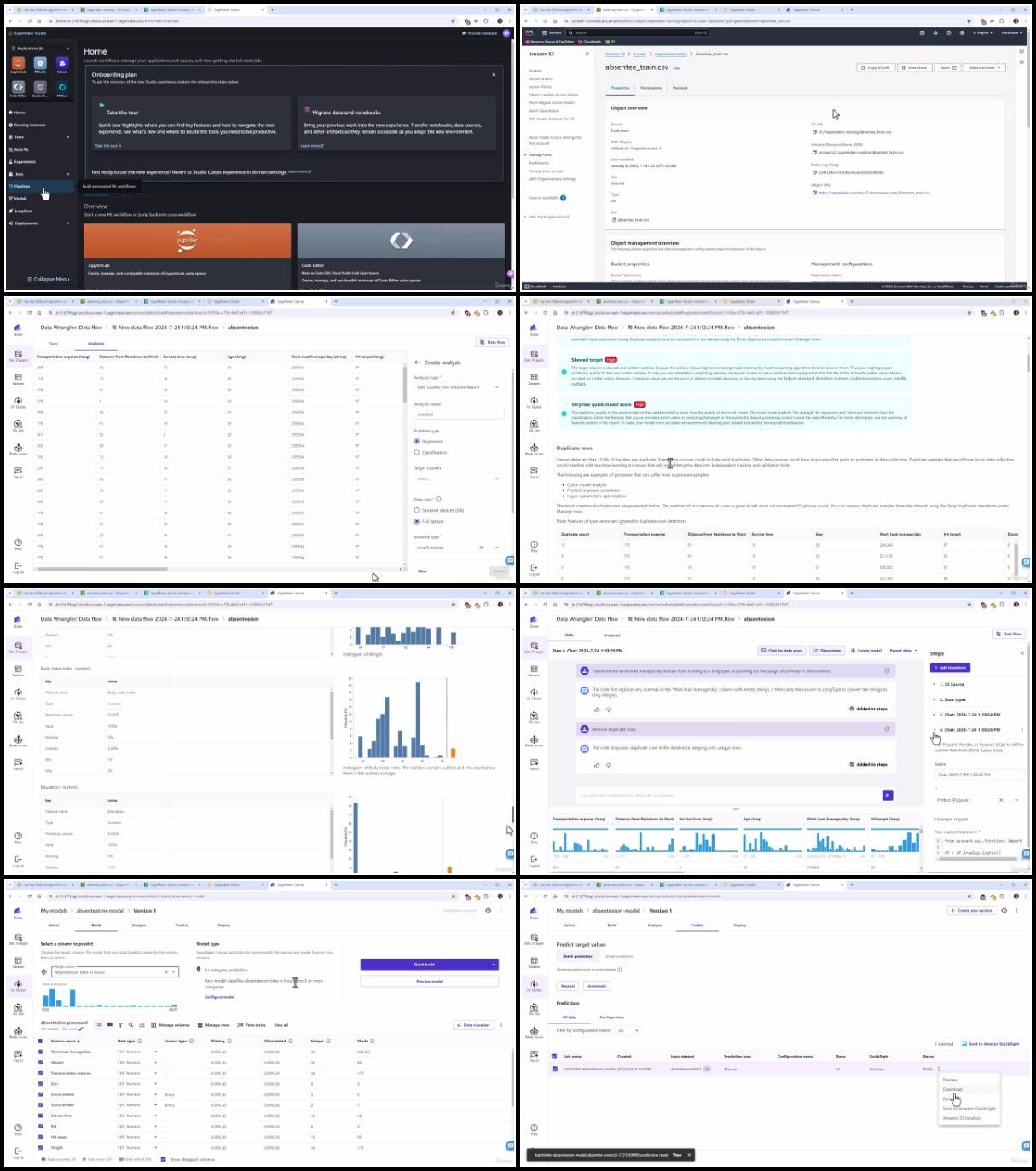The height and width of the screenshot is (1171, 1036).
Task: Open Target column dropdown in Create analysis panel
Action: pyautogui.click(x=459, y=478)
